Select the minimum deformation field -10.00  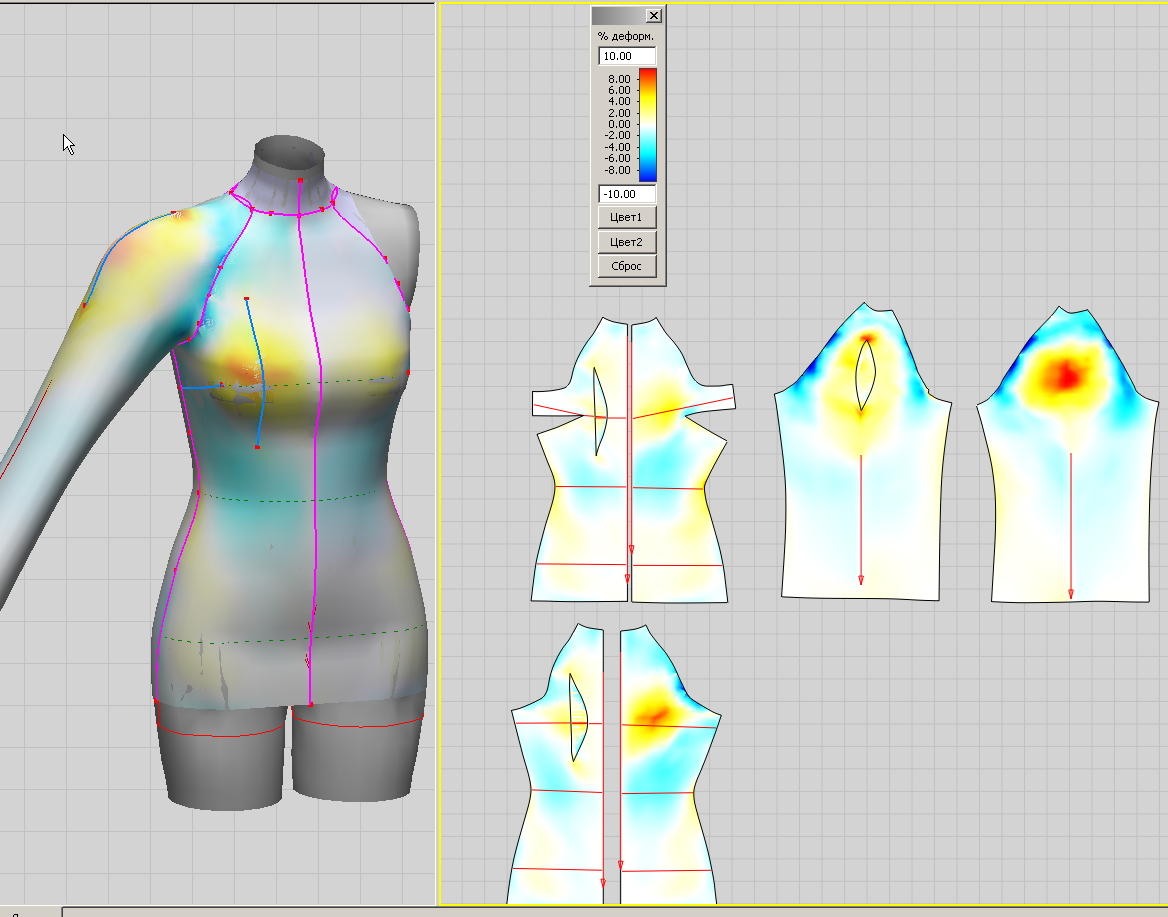tap(626, 194)
